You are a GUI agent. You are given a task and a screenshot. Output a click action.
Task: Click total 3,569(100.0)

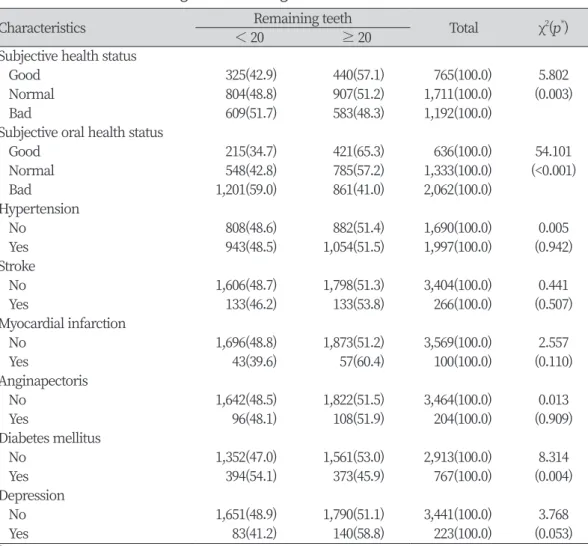(458, 343)
